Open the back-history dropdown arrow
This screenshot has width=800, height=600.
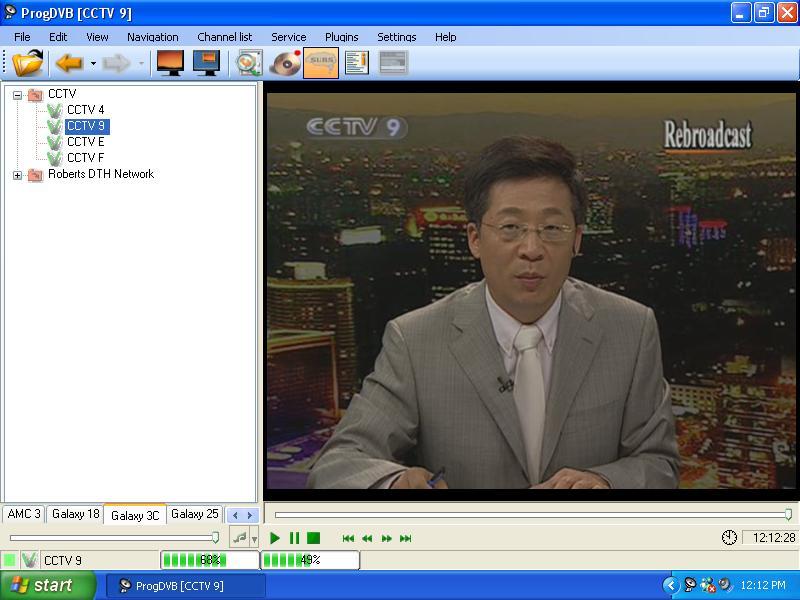[x=93, y=64]
